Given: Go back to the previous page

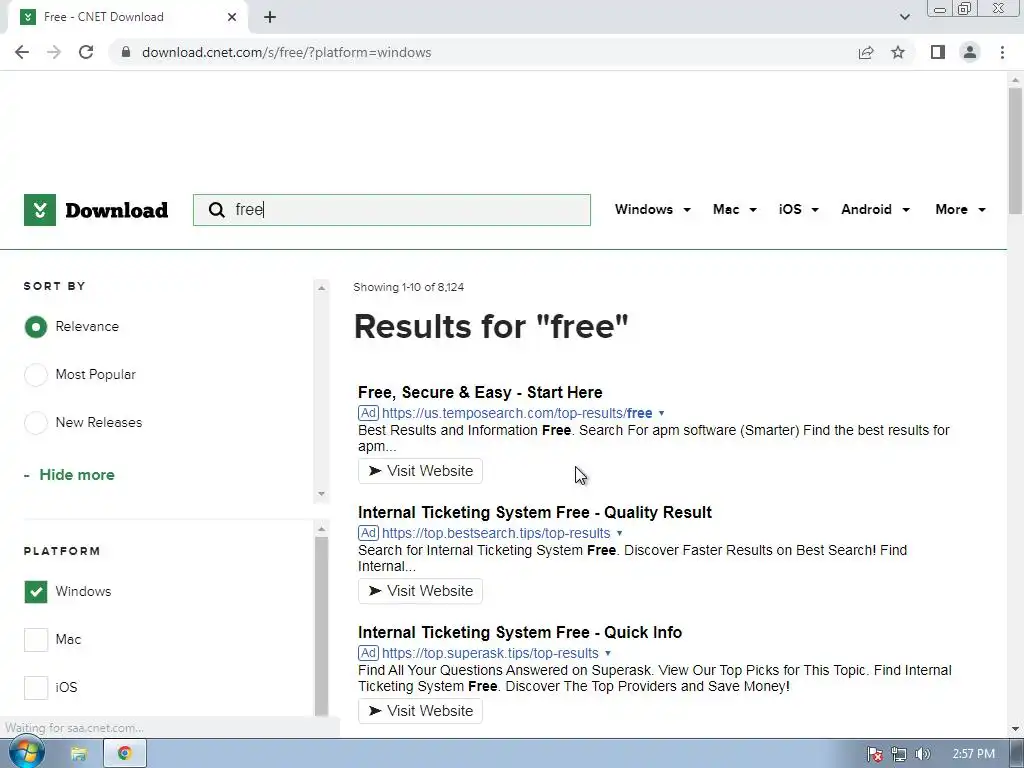Looking at the screenshot, I should (x=22, y=52).
